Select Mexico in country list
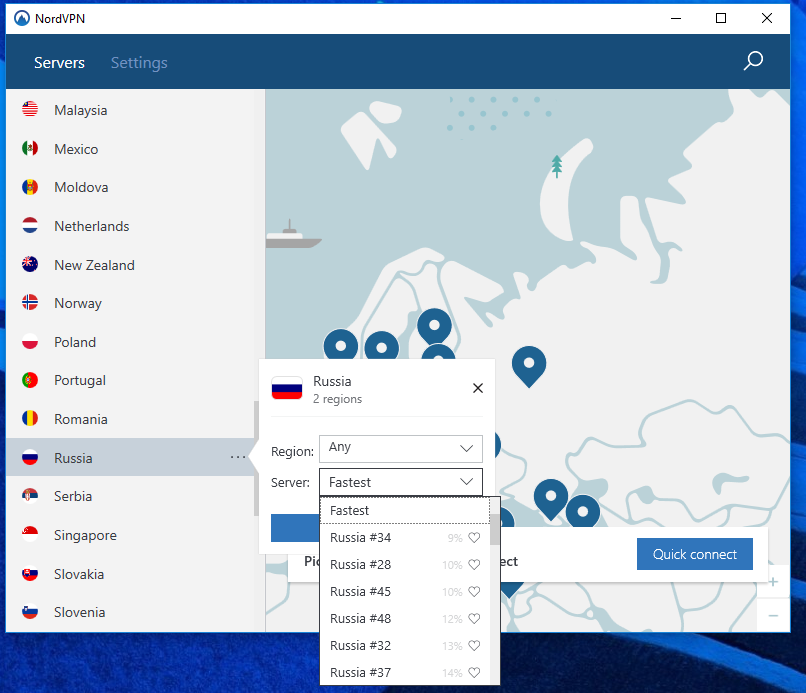Image resolution: width=806 pixels, height=693 pixels. tap(131, 149)
